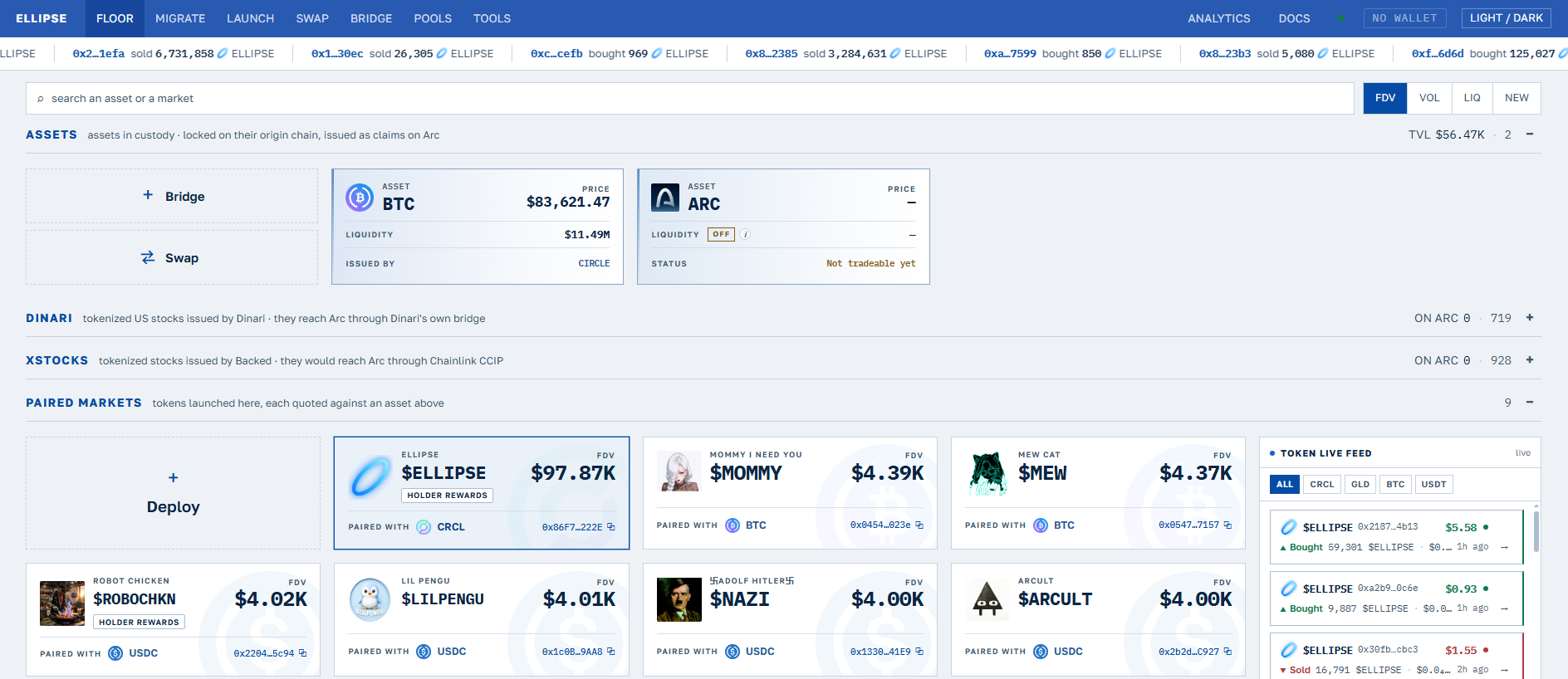Open arrow on $5.58 ELLIPSE feed entry
1568x679 pixels.
[x=1504, y=547]
